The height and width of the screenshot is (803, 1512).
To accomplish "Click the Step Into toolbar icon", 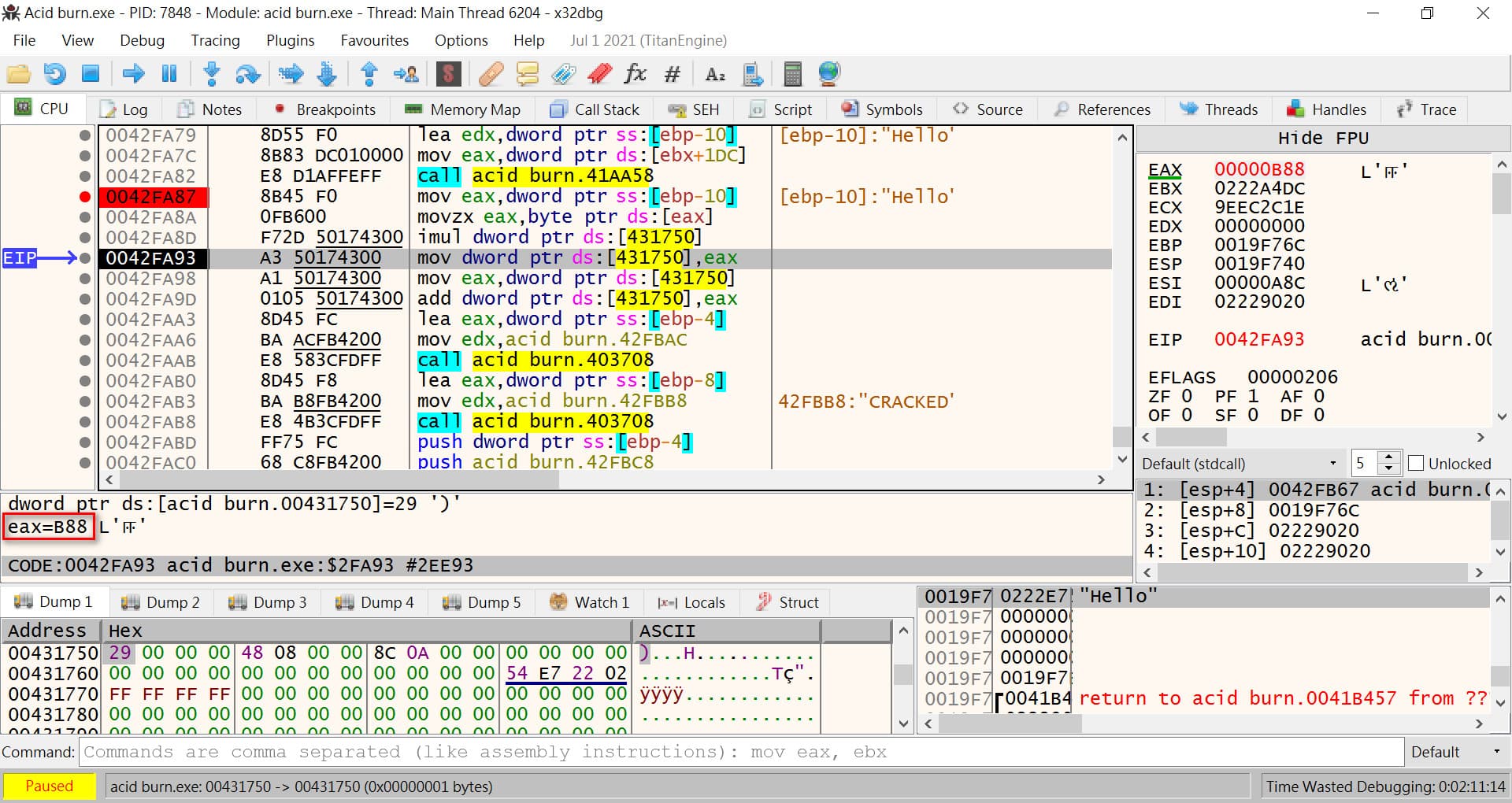I will tap(211, 74).
